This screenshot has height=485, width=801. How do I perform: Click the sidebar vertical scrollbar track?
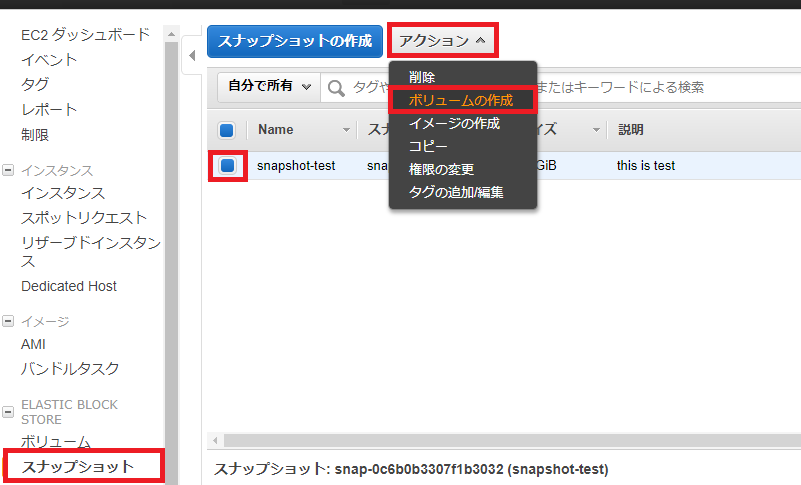click(x=172, y=263)
